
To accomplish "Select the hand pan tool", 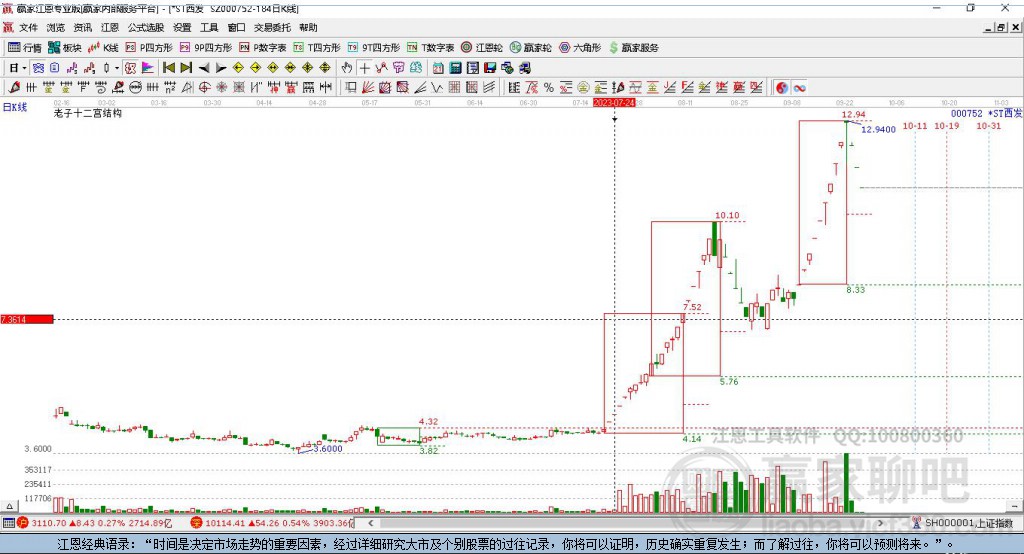I will point(347,68).
